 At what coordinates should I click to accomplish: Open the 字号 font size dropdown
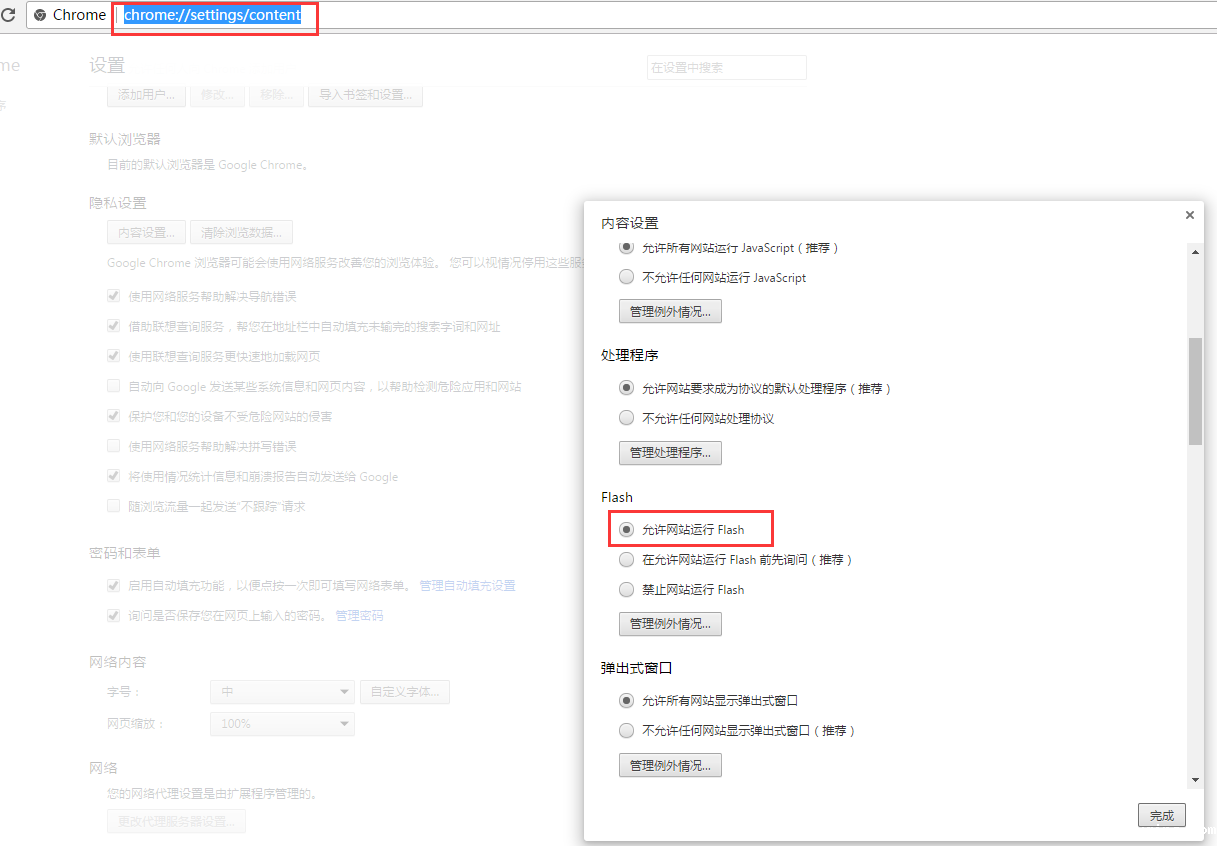282,692
